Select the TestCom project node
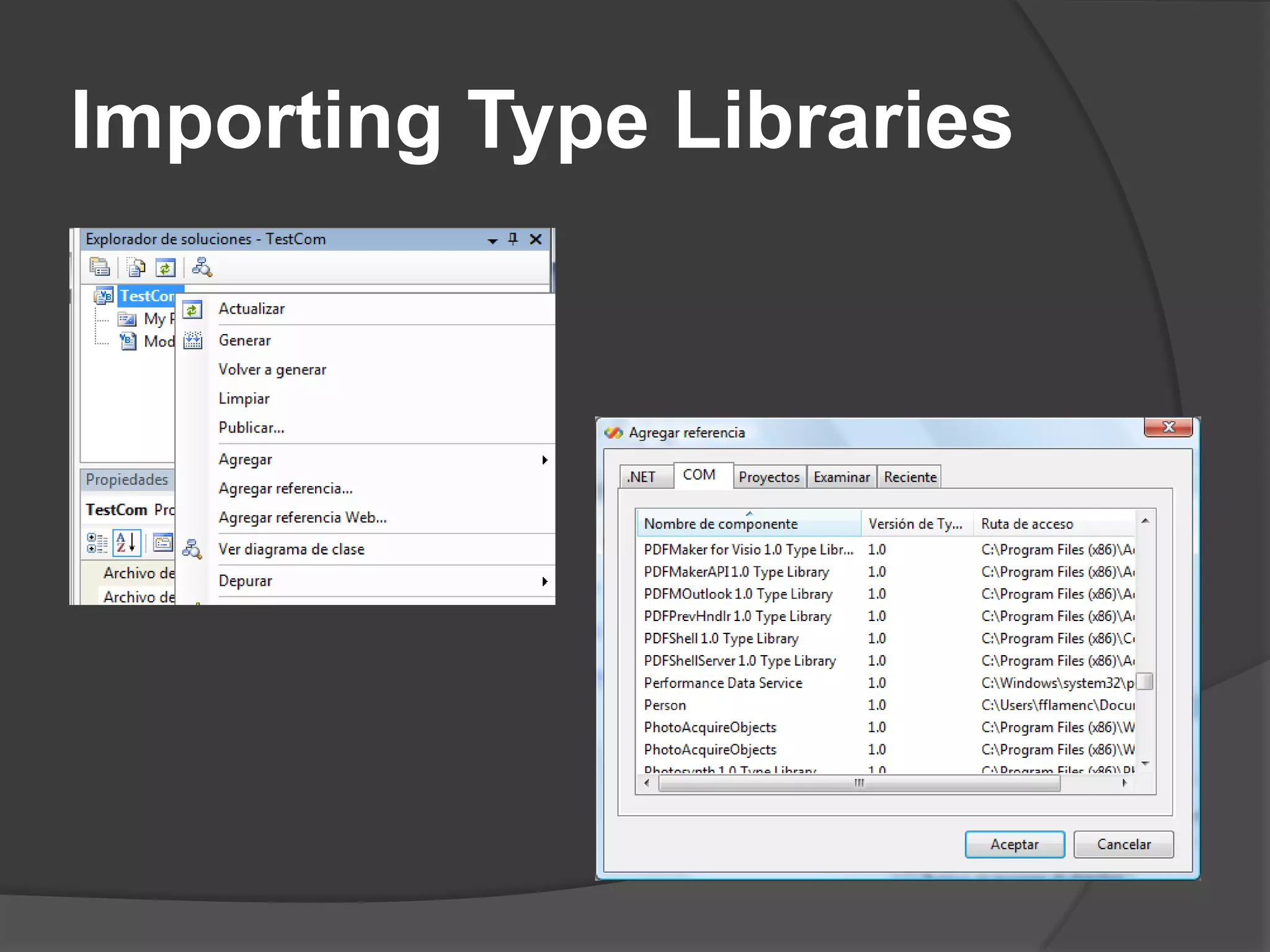Viewport: 1270px width, 952px height. tap(148, 296)
